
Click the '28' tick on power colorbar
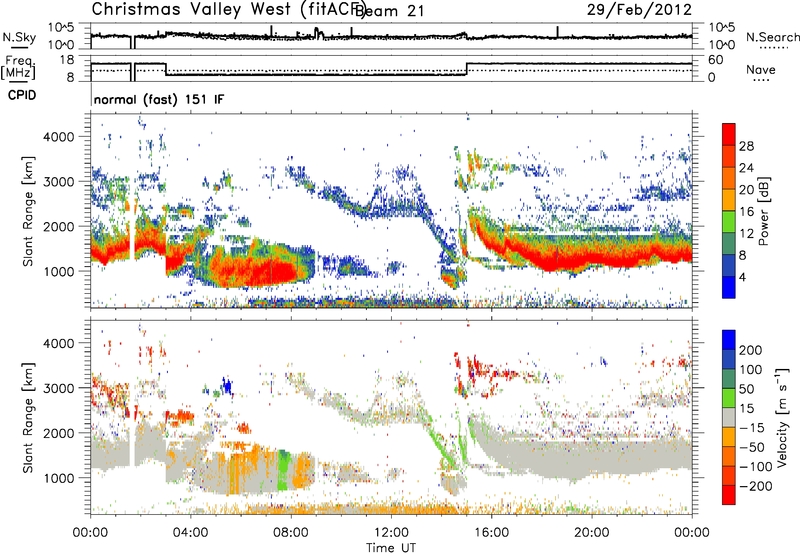(746, 146)
